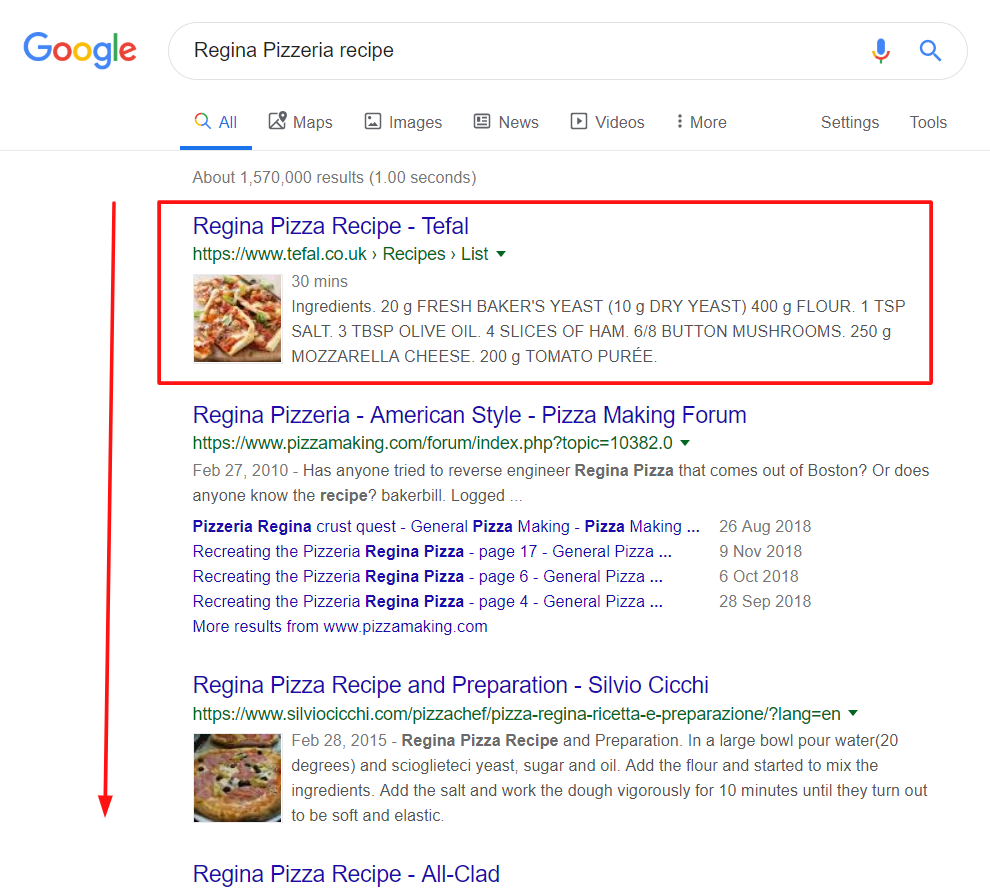Screen dimensions: 990x896
Task: Start voice search with the microphone icon
Action: 881,51
